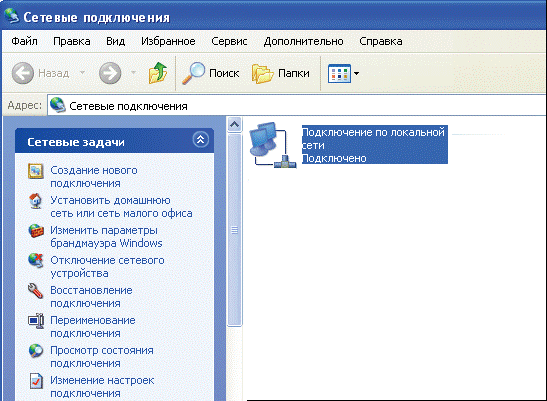Viewport: 547px width, 401px height.
Task: Open the Сервис menu
Action: 229,41
